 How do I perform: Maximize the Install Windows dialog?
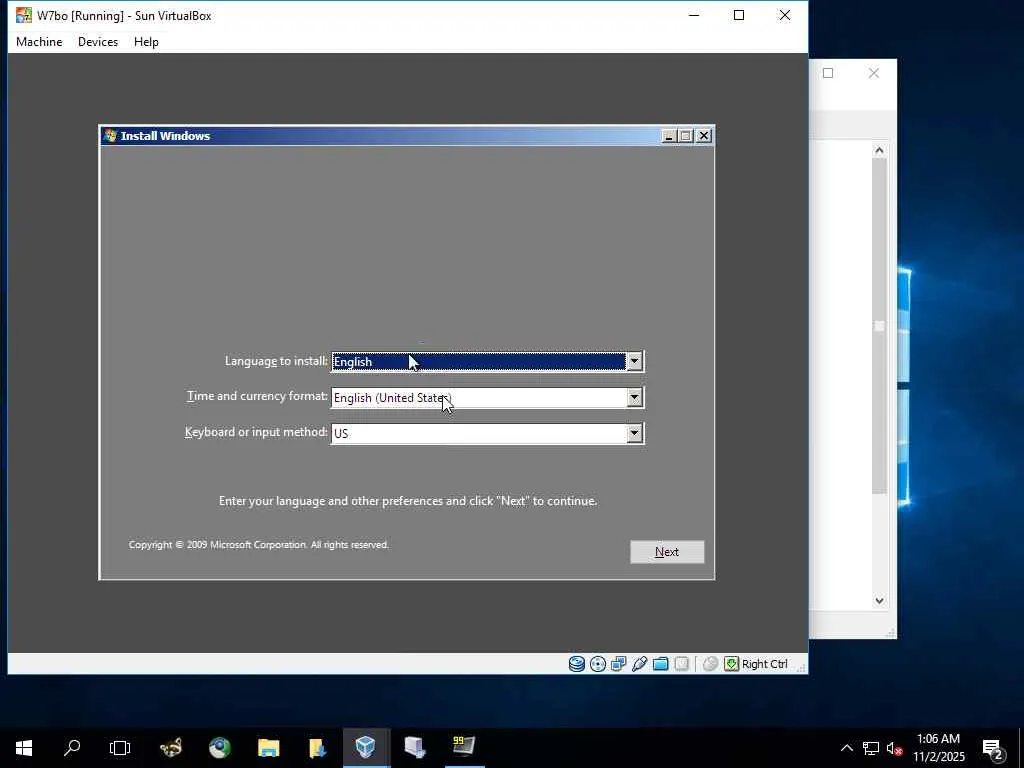[685, 136]
